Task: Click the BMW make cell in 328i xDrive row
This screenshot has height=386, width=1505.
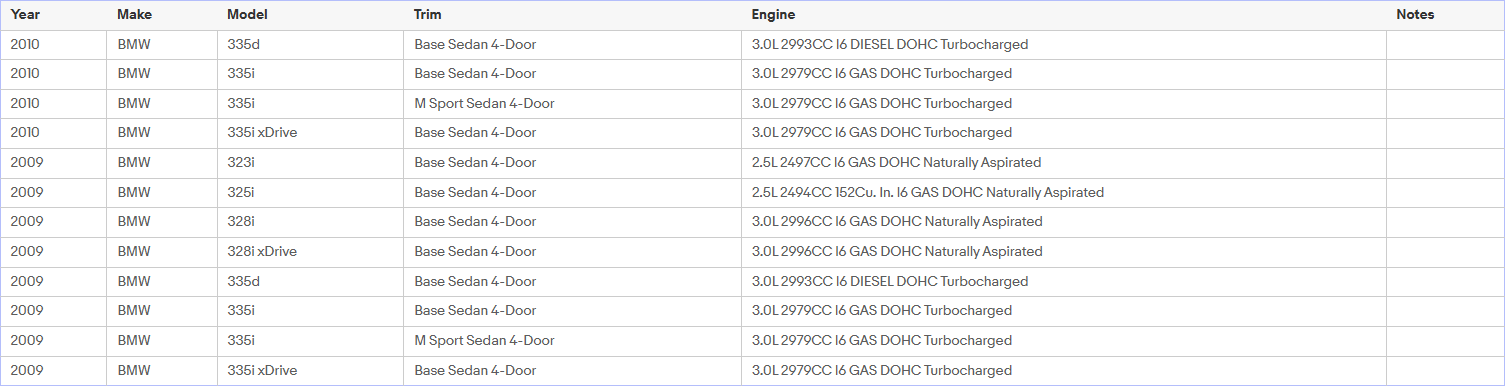Action: 161,251
